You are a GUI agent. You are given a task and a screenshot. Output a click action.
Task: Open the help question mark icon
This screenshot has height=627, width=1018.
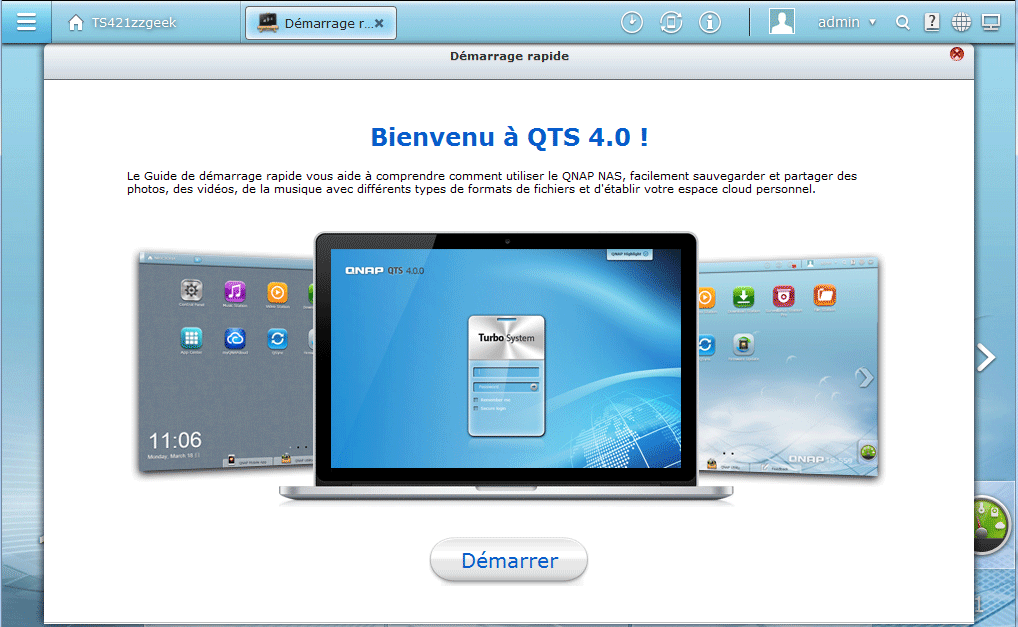[x=932, y=22]
